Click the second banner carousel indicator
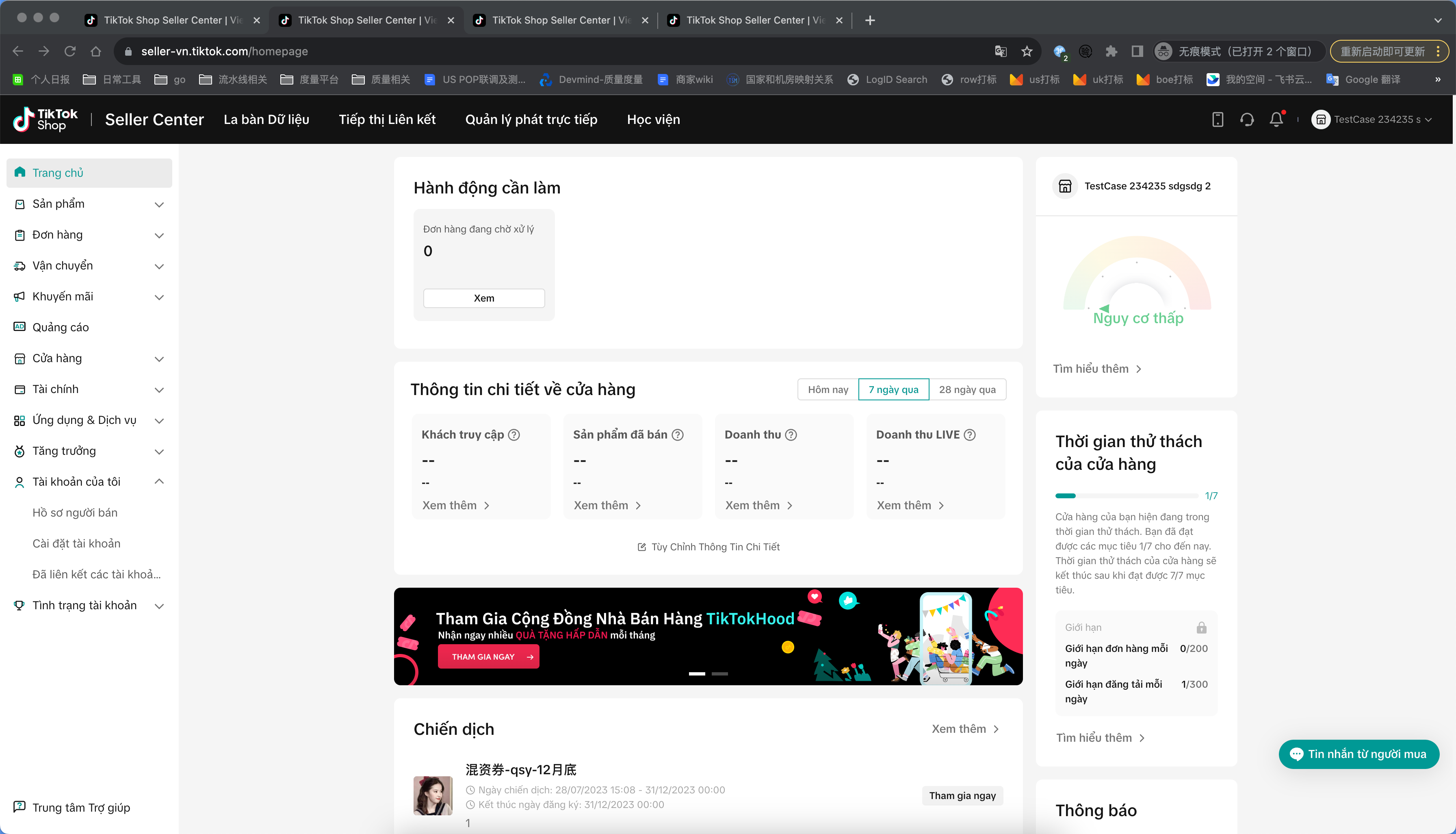Viewport: 1456px width, 834px height. pos(719,673)
